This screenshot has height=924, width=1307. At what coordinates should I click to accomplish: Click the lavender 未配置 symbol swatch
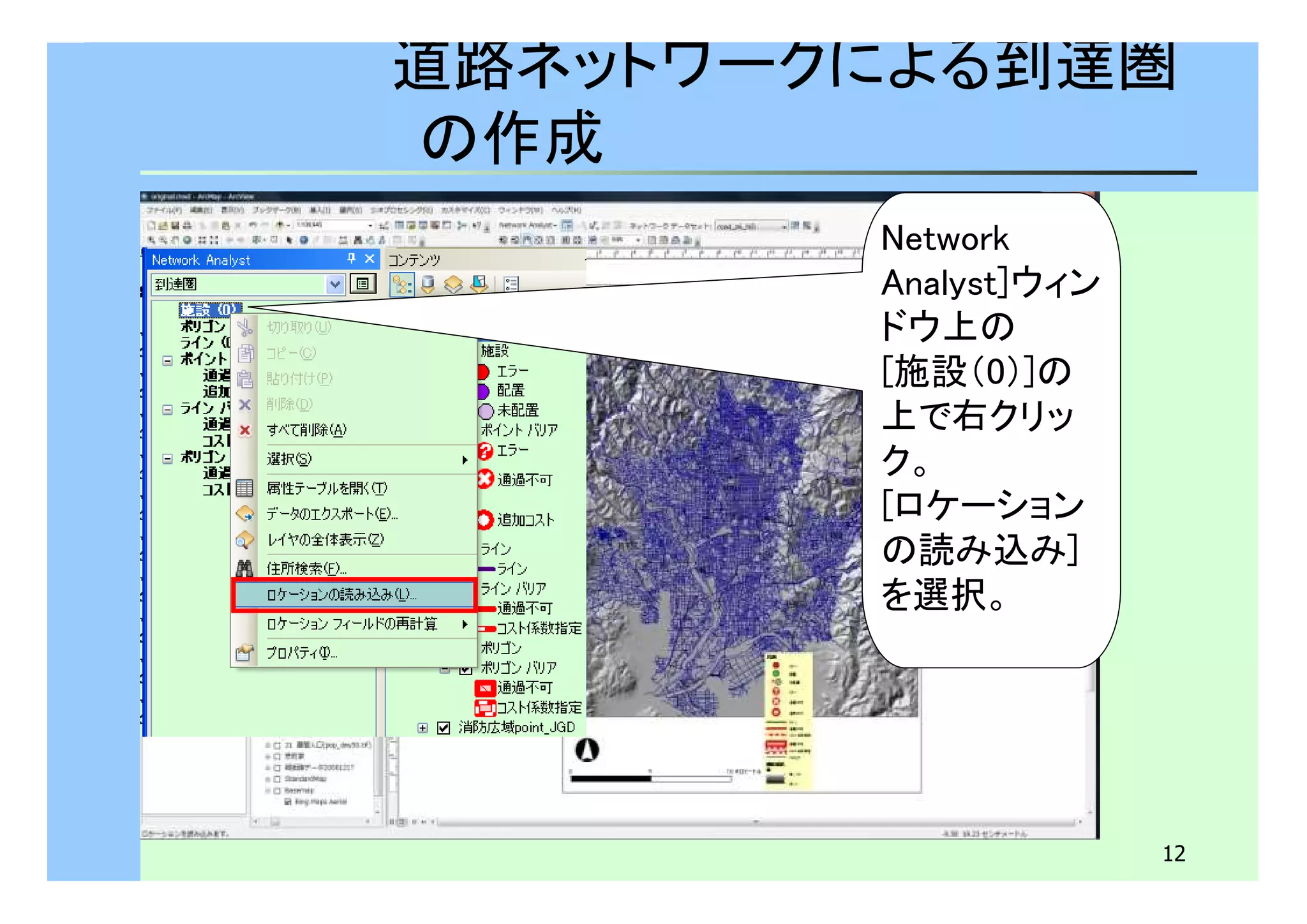click(x=486, y=411)
